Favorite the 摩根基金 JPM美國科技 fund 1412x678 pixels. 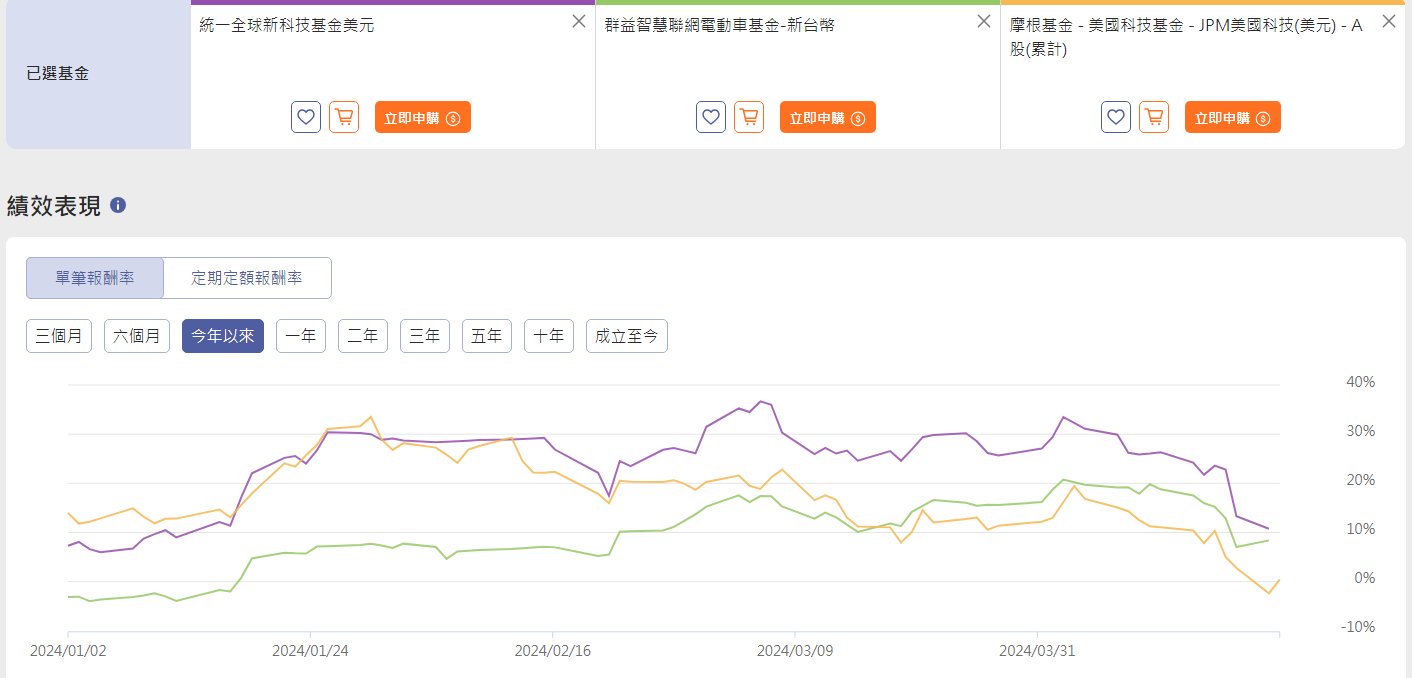(x=1116, y=117)
